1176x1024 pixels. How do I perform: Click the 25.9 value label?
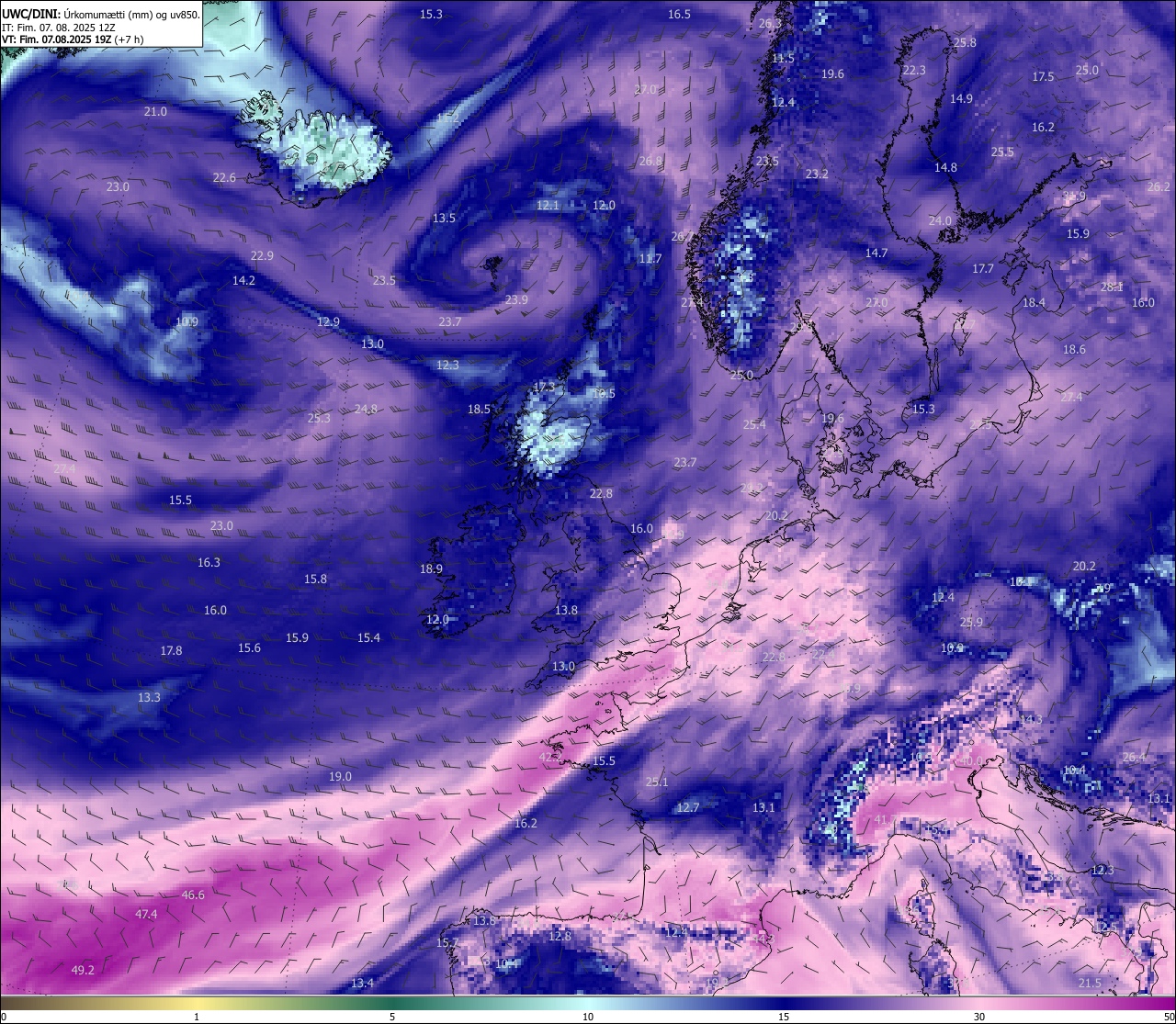click(971, 622)
